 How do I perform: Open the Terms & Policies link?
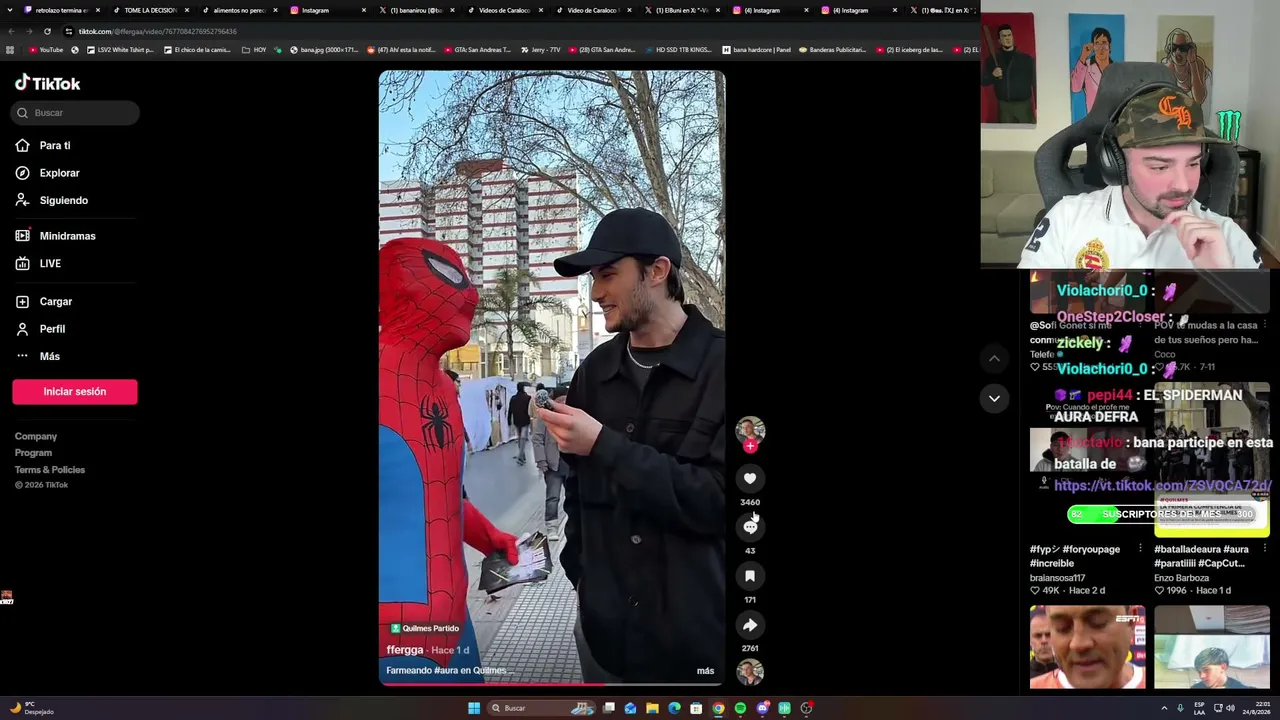pyautogui.click(x=50, y=470)
